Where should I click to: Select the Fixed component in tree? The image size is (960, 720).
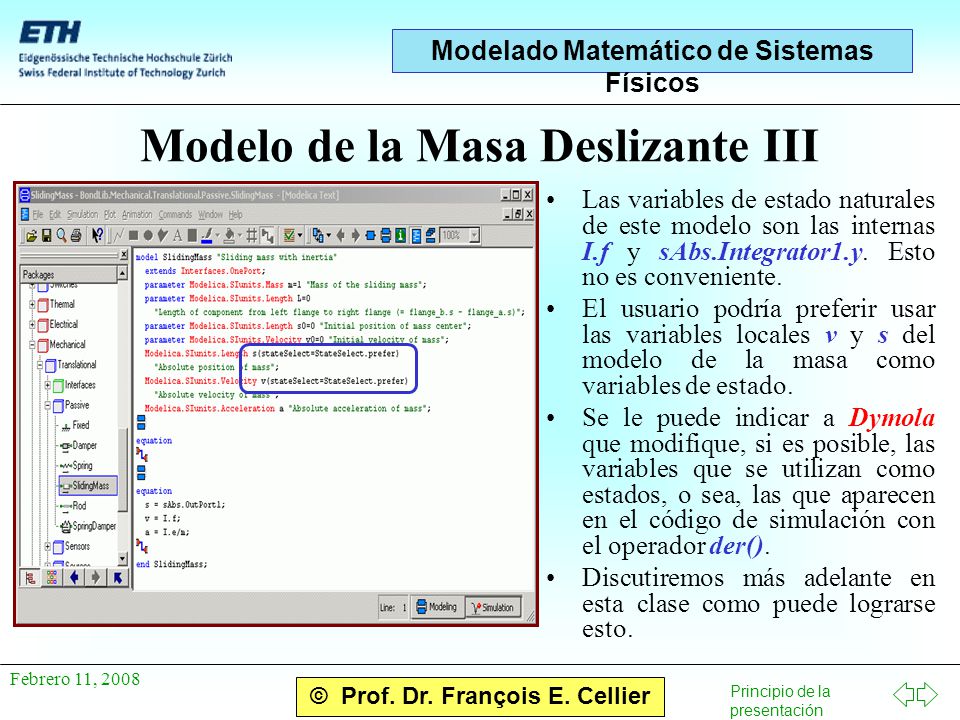tap(75, 425)
